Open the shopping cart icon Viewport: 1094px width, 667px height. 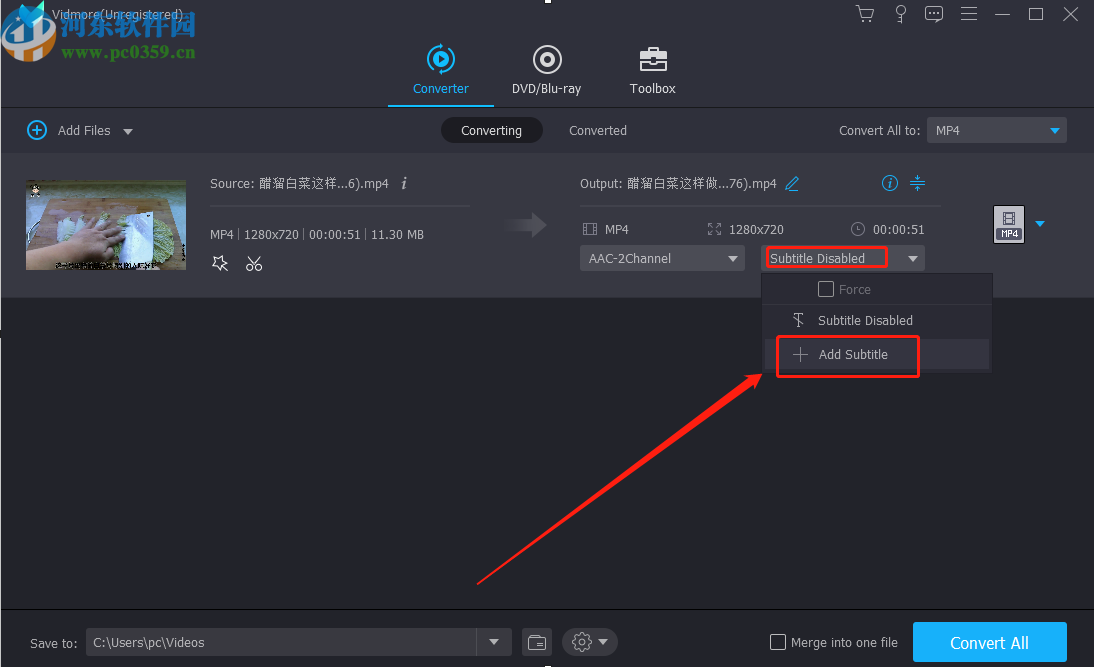point(864,14)
